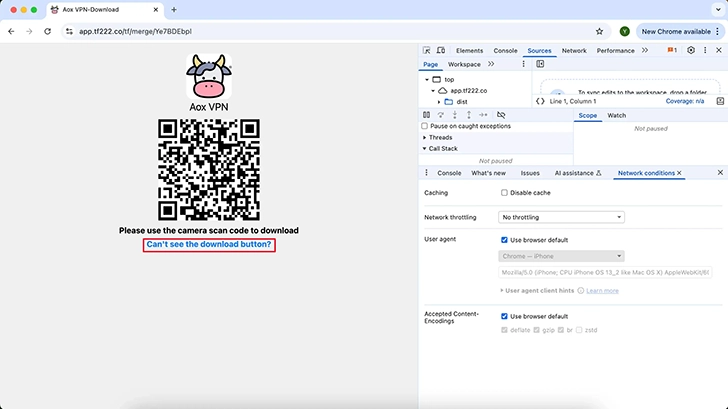
Task: Click the pretty print braces icon
Action: coord(540,101)
